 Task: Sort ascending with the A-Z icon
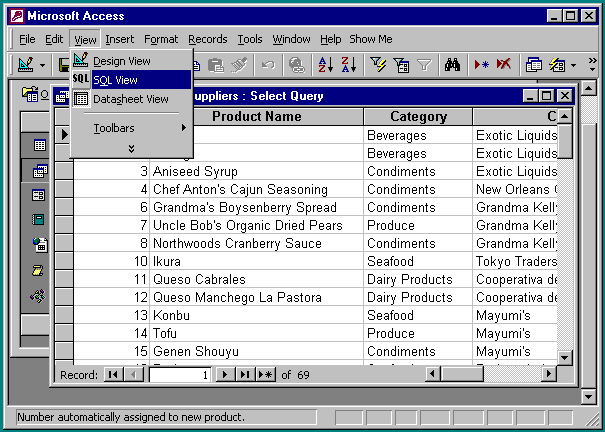point(325,65)
